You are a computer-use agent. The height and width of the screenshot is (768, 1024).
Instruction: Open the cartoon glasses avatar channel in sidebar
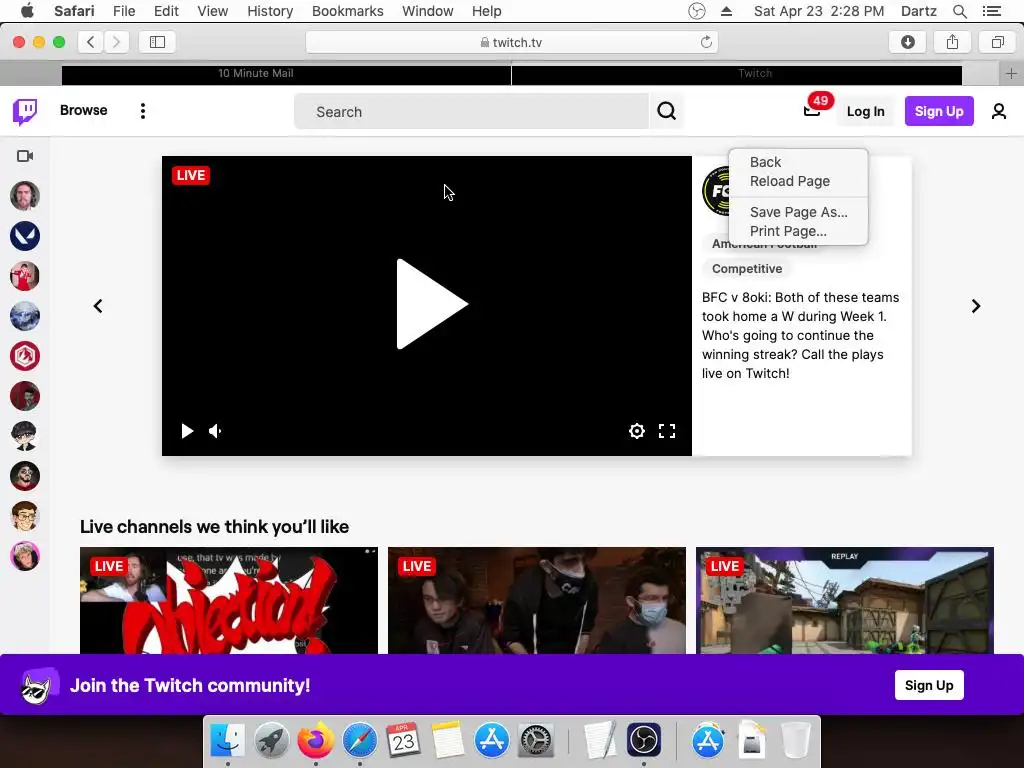[25, 517]
